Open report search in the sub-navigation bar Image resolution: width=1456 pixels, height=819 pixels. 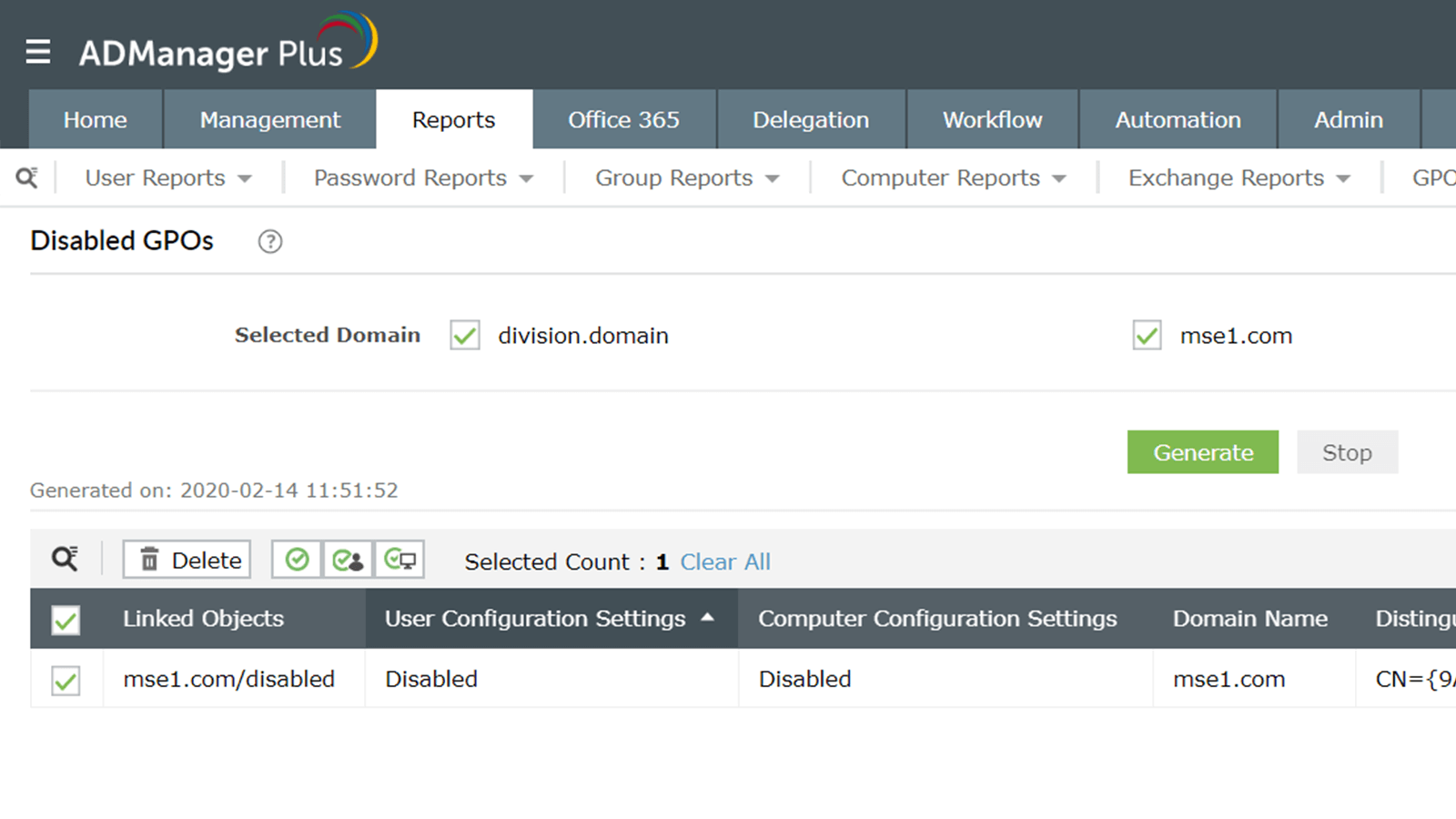click(x=27, y=177)
